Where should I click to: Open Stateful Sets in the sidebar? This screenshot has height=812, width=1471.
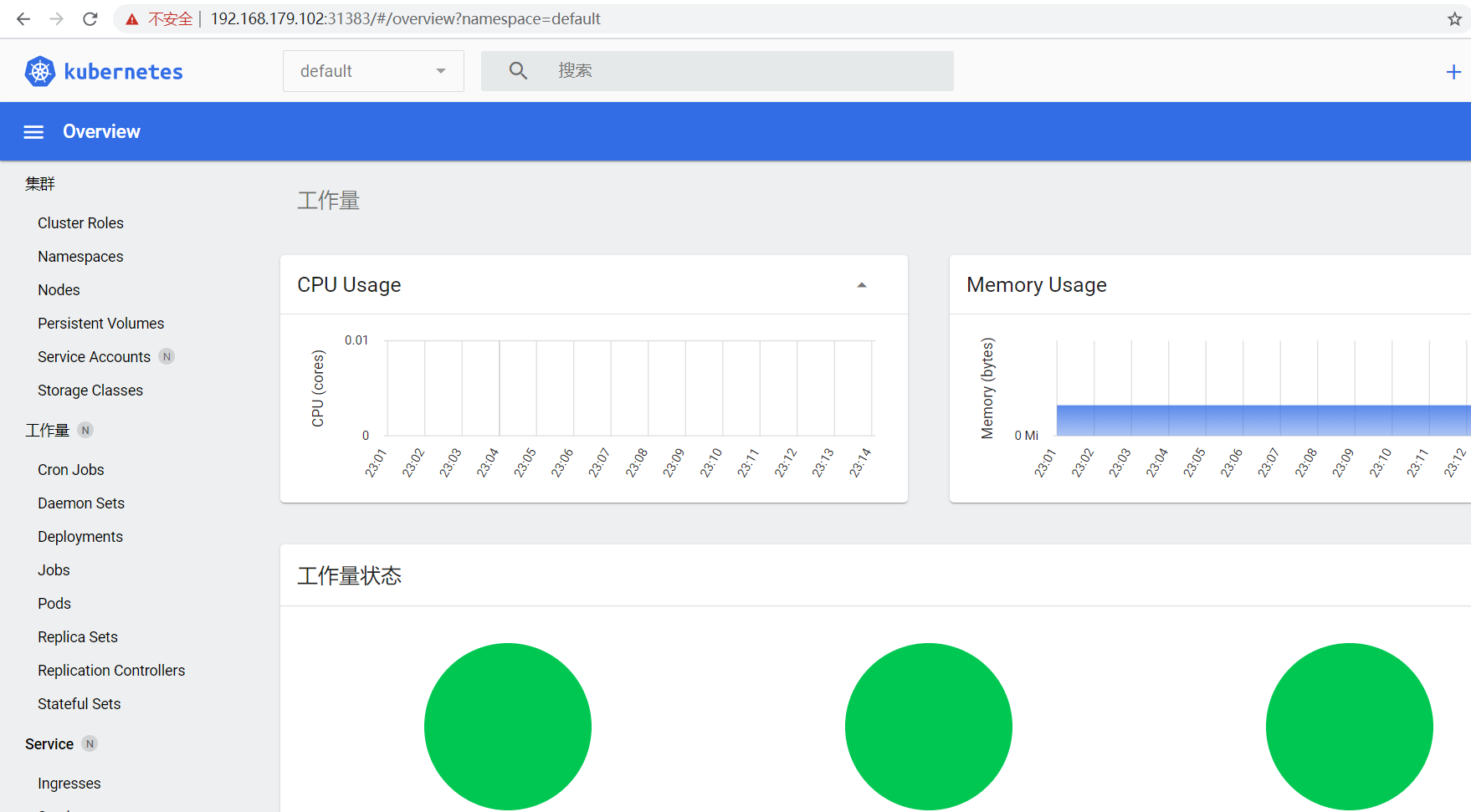coord(79,704)
